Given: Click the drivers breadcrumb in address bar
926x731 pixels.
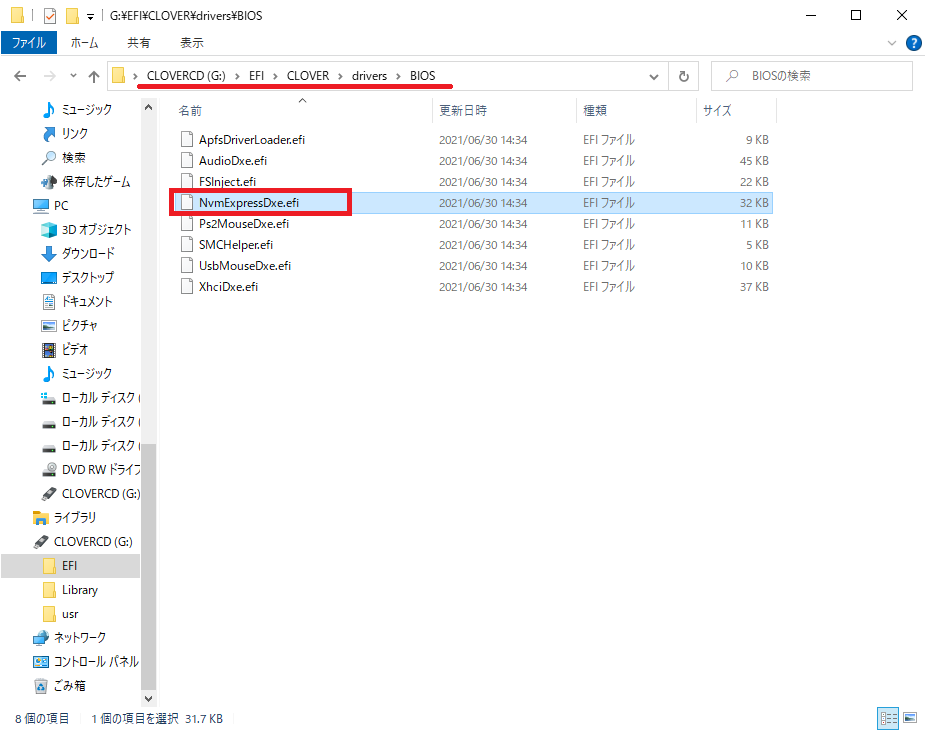Looking at the screenshot, I should tap(369, 76).
